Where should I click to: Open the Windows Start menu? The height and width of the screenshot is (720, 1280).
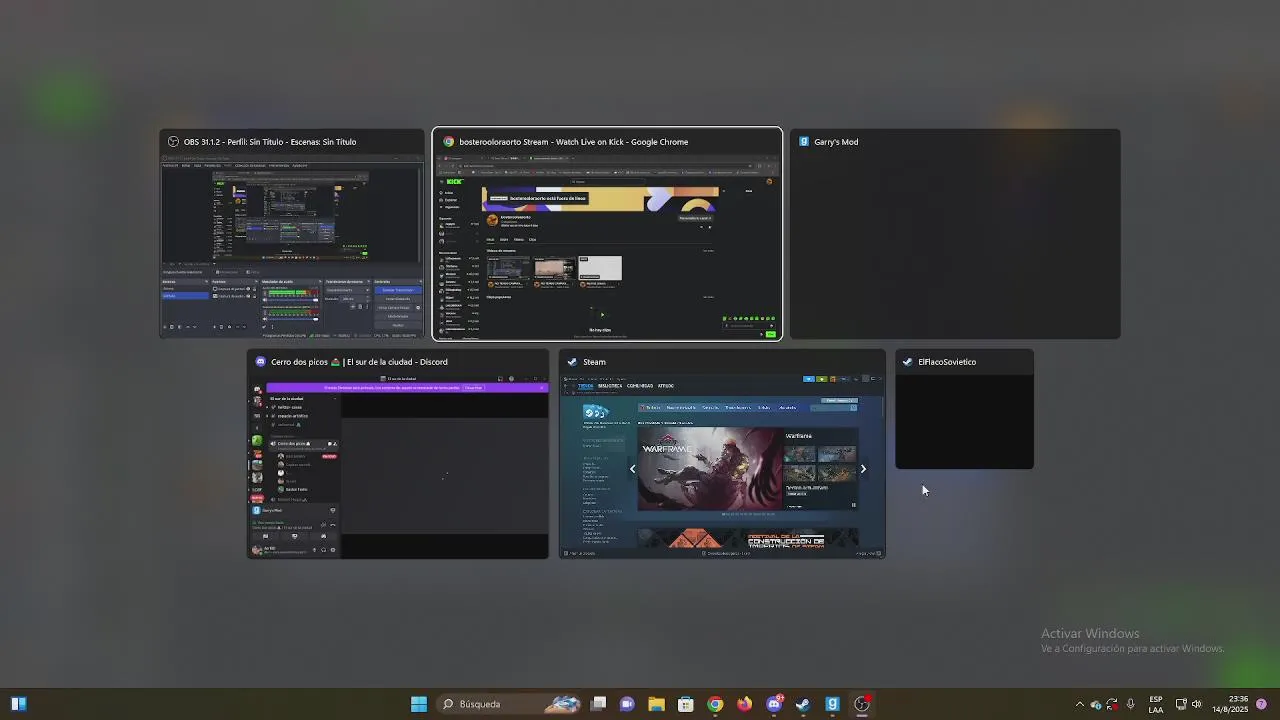point(419,704)
